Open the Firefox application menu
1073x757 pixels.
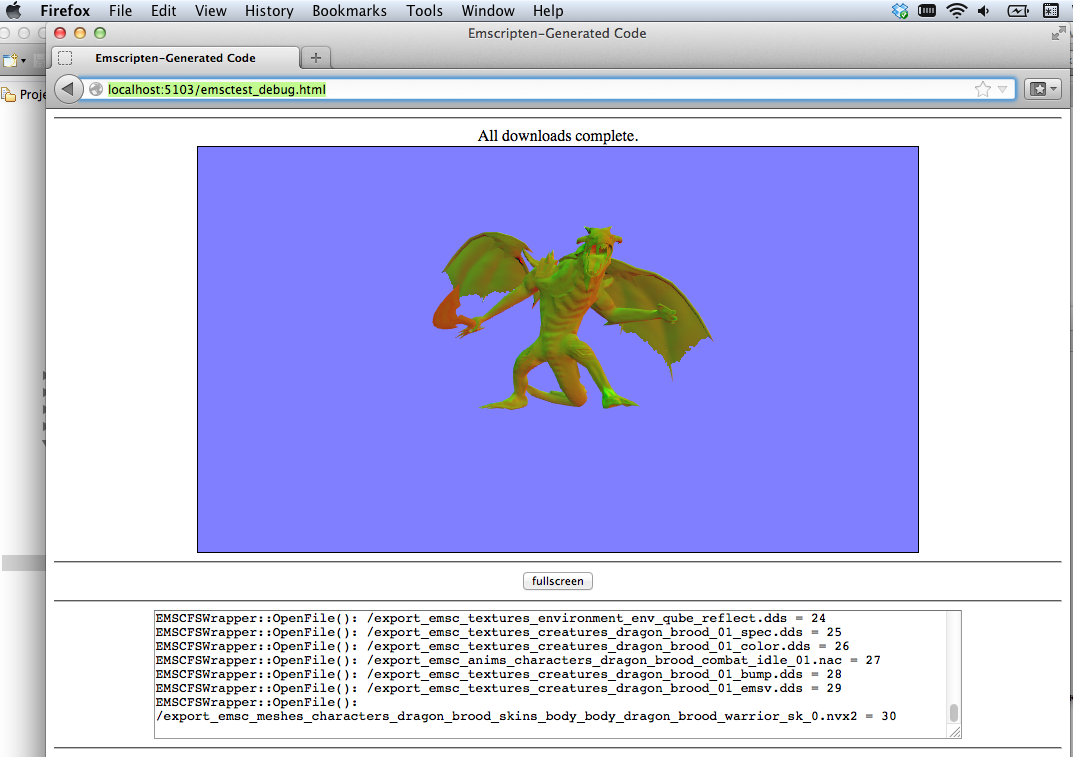tap(65, 11)
